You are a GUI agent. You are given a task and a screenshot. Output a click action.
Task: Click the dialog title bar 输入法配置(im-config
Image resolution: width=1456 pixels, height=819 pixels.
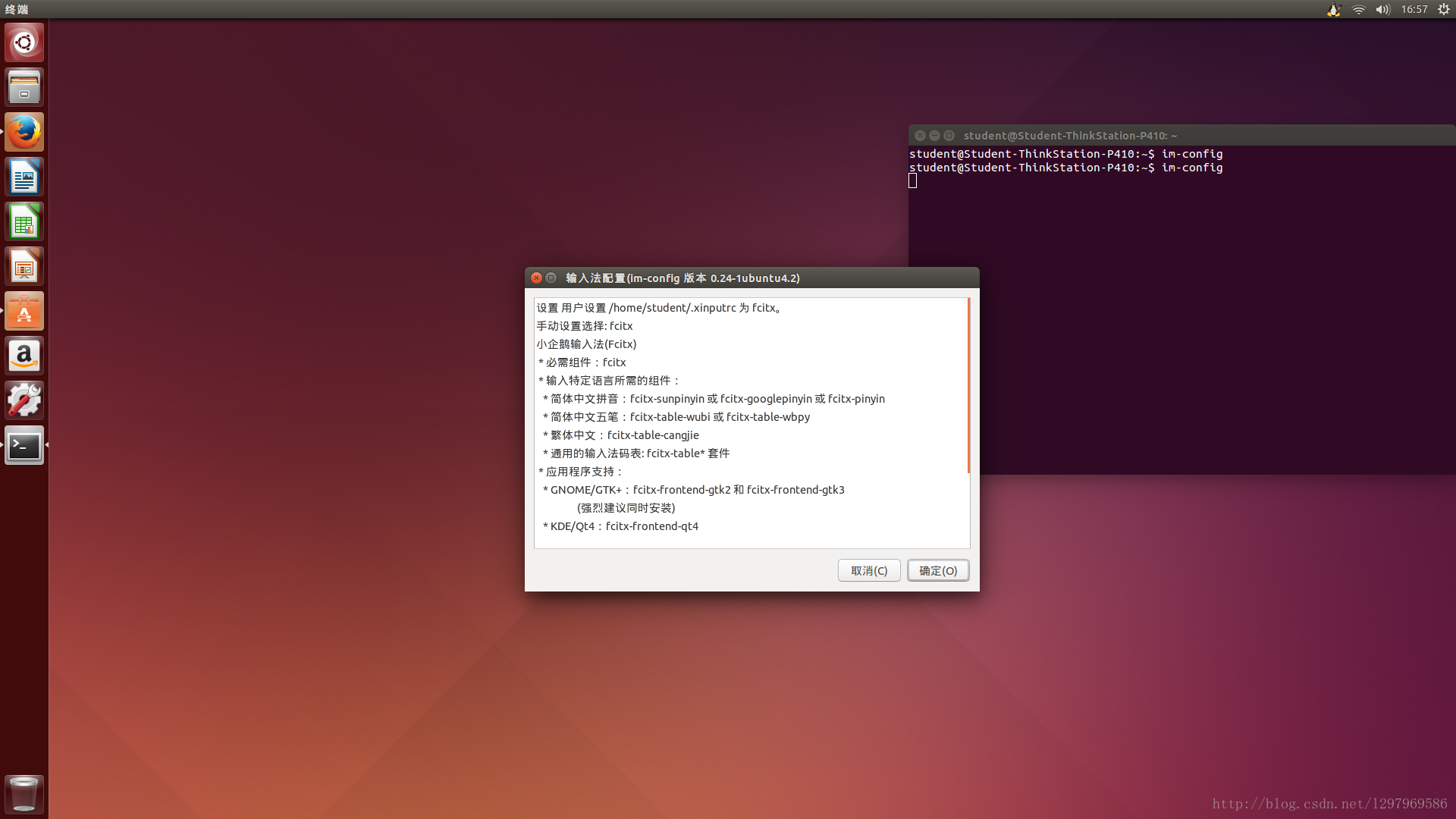pyautogui.click(x=682, y=278)
